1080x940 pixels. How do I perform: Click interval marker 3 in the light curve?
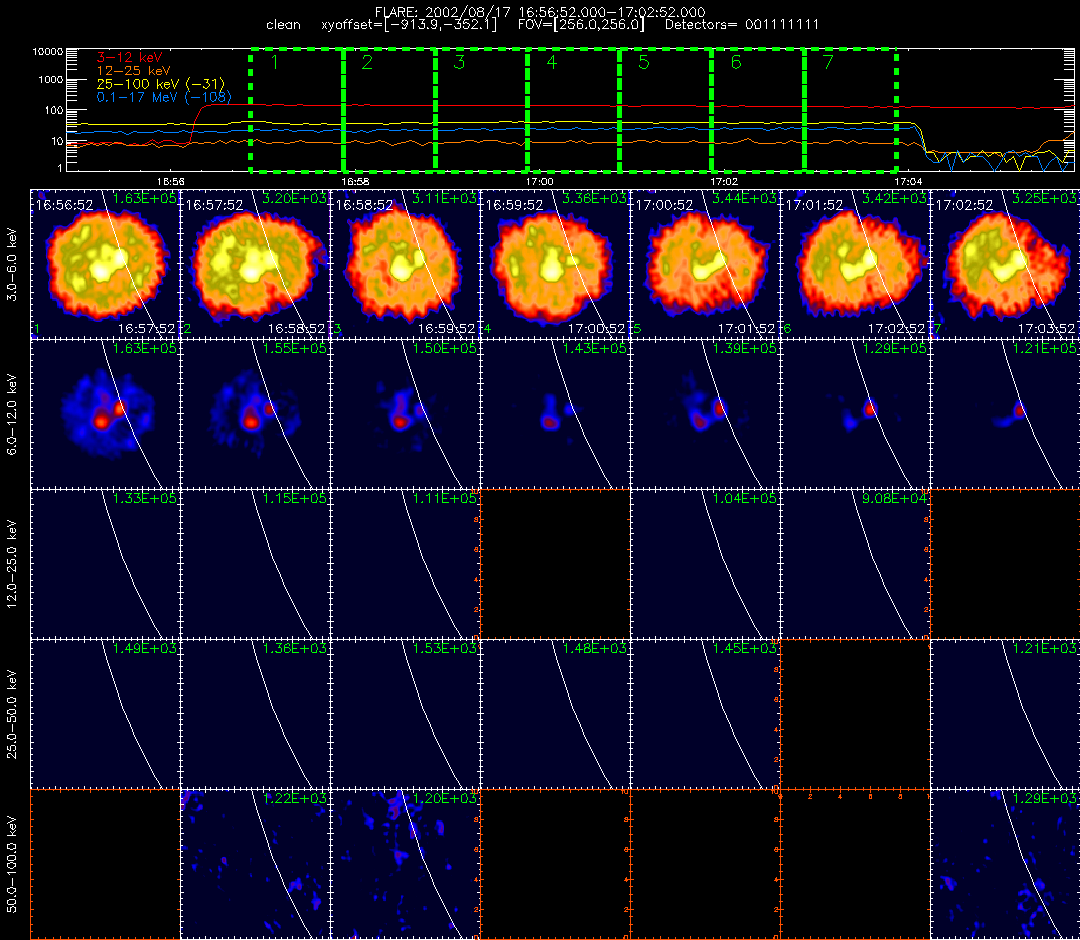pyautogui.click(x=459, y=62)
